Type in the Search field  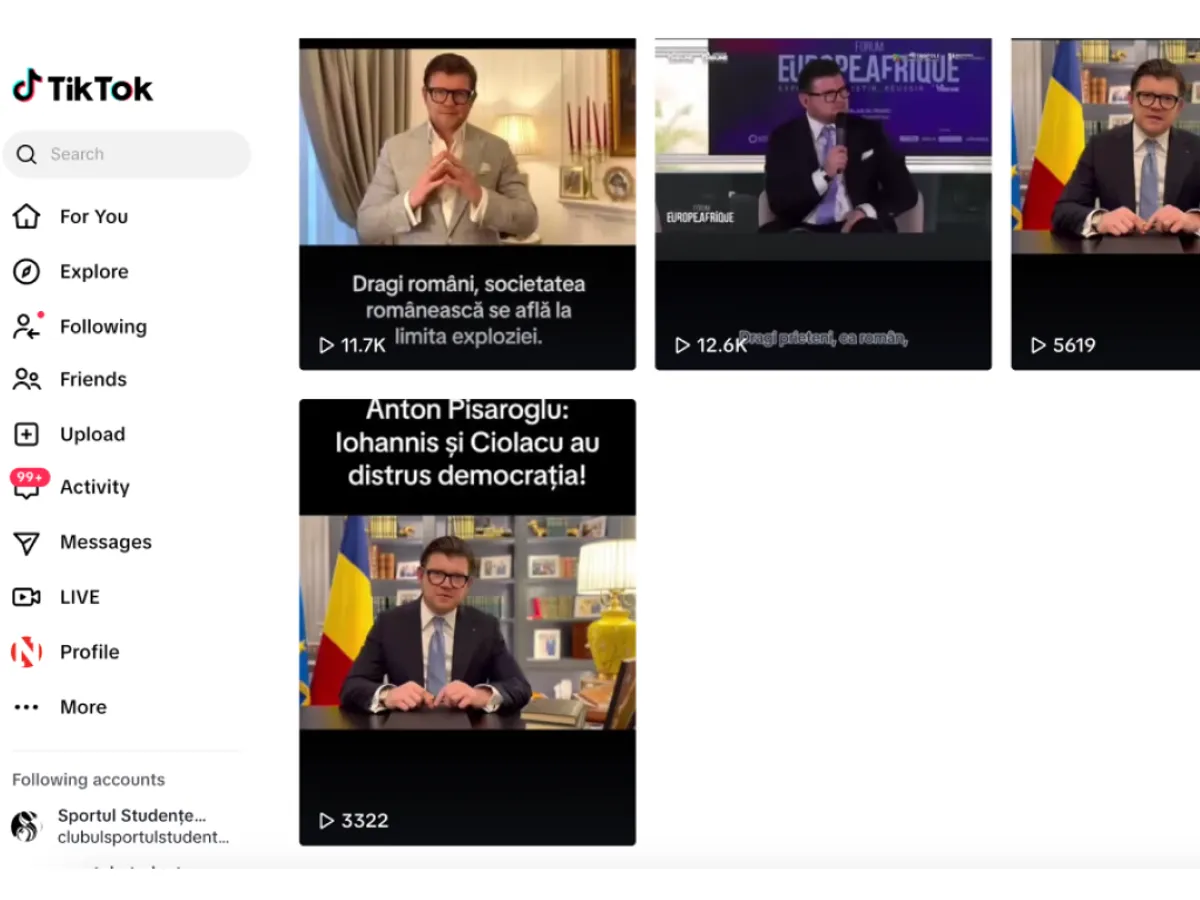tap(140, 154)
